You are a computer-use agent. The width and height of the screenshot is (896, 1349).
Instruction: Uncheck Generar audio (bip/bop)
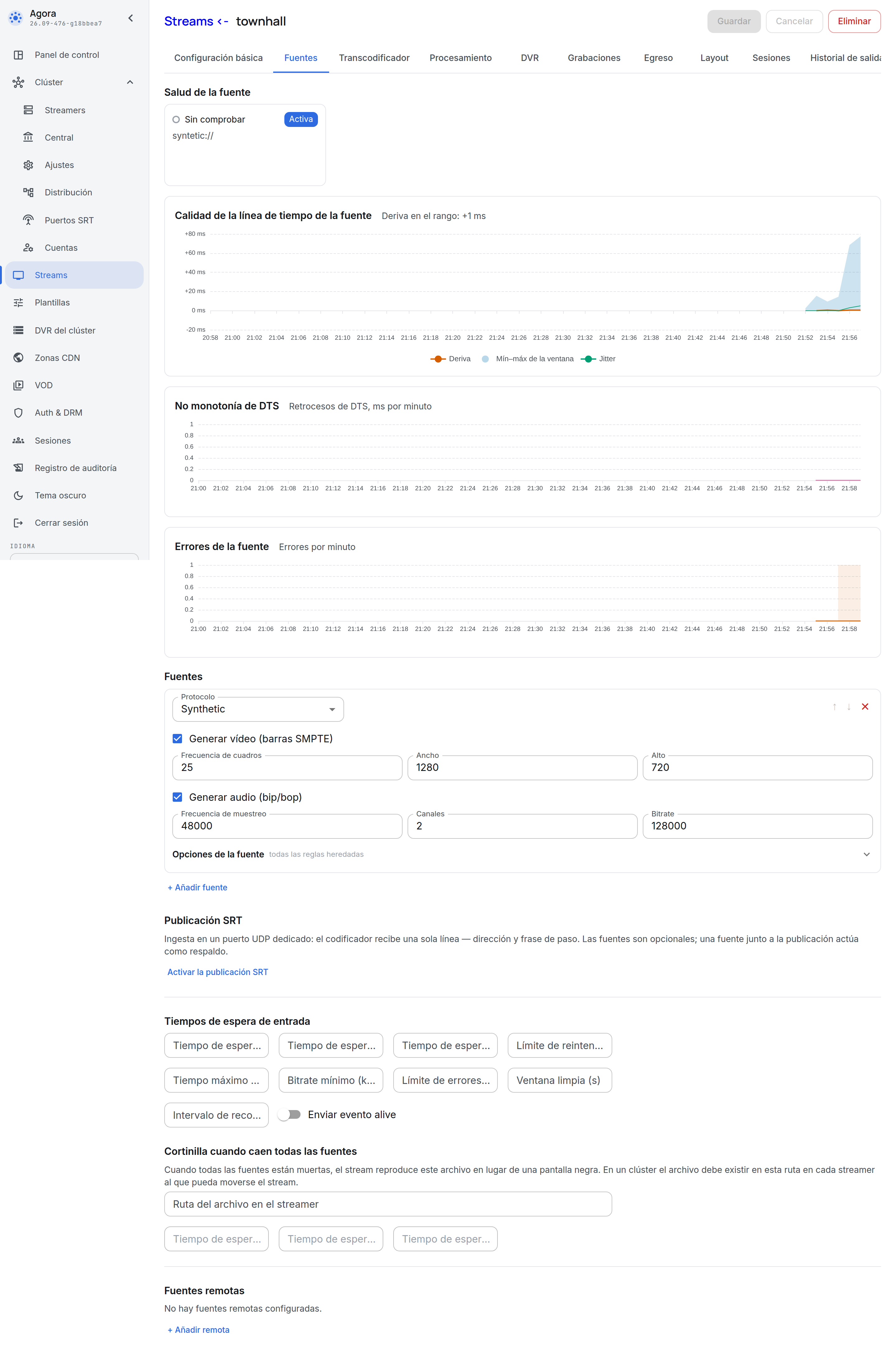tap(177, 797)
